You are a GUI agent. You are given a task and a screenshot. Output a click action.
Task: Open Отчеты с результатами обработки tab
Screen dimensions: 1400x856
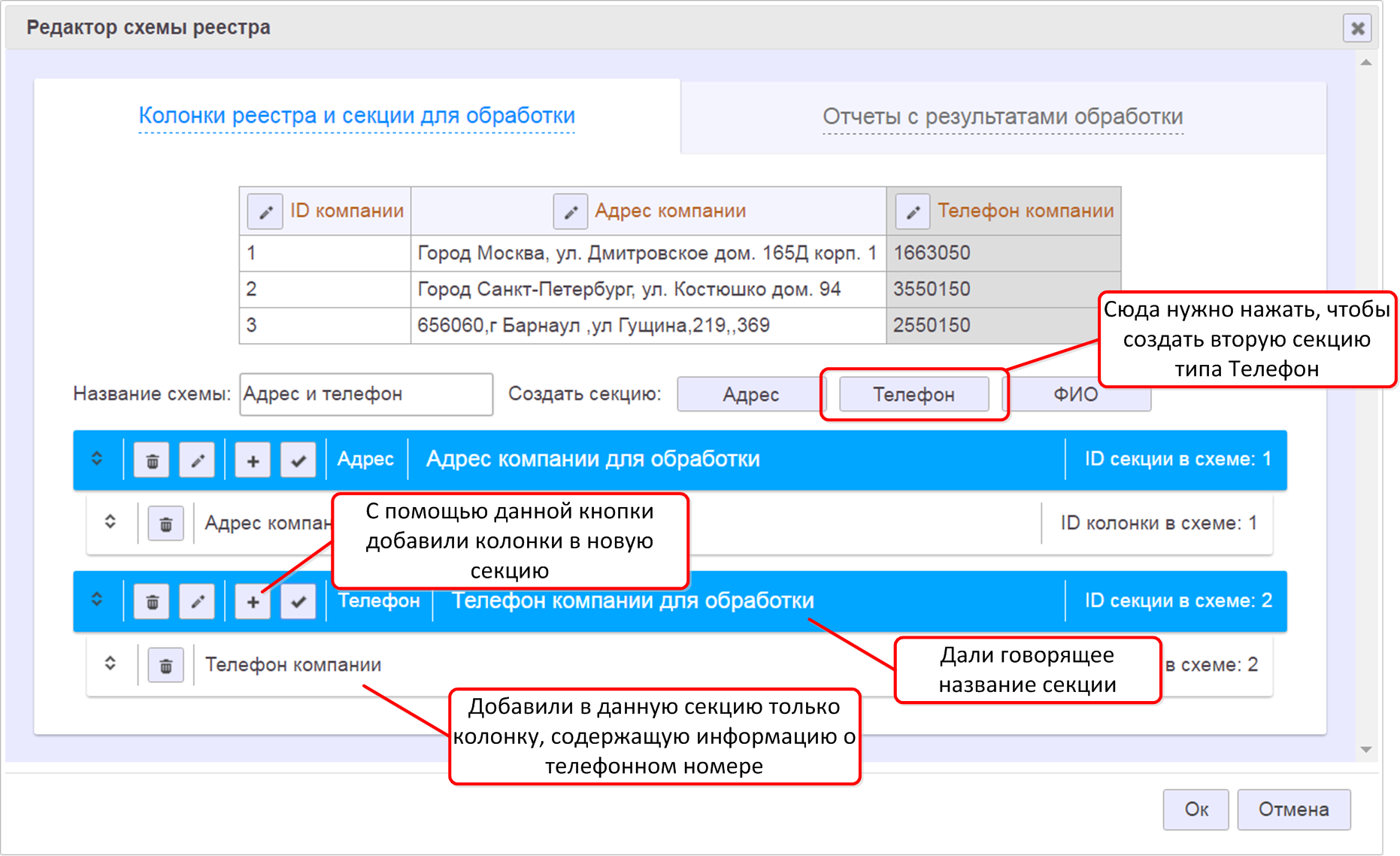tap(1003, 117)
